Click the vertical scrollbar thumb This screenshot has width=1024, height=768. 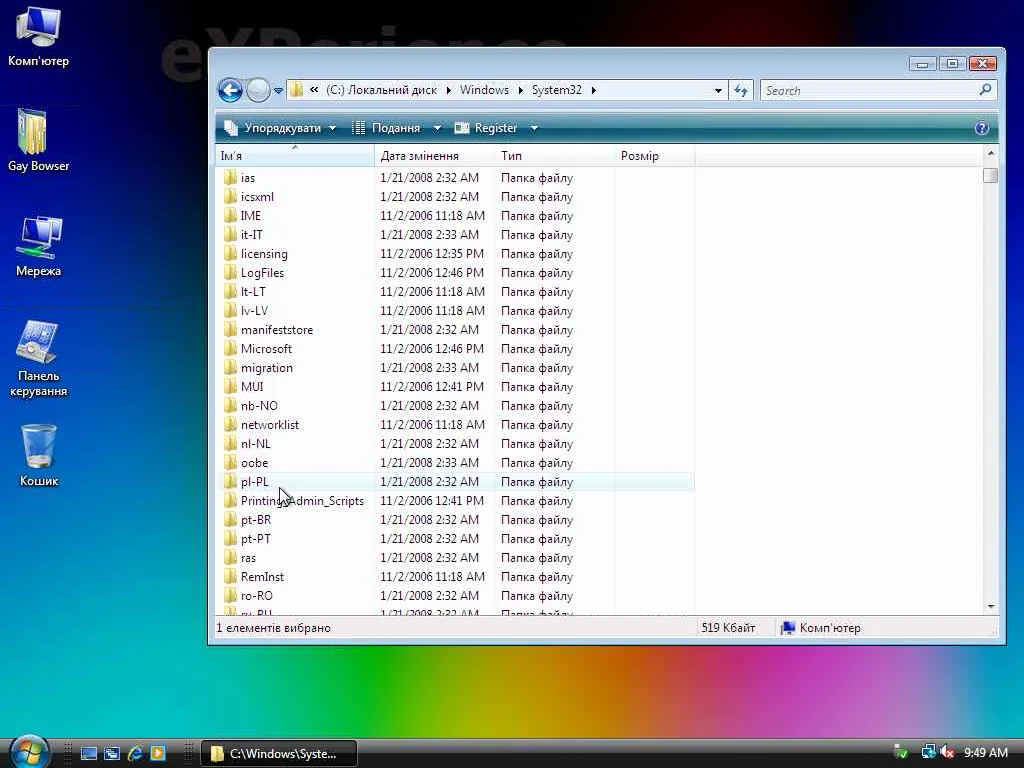(991, 175)
